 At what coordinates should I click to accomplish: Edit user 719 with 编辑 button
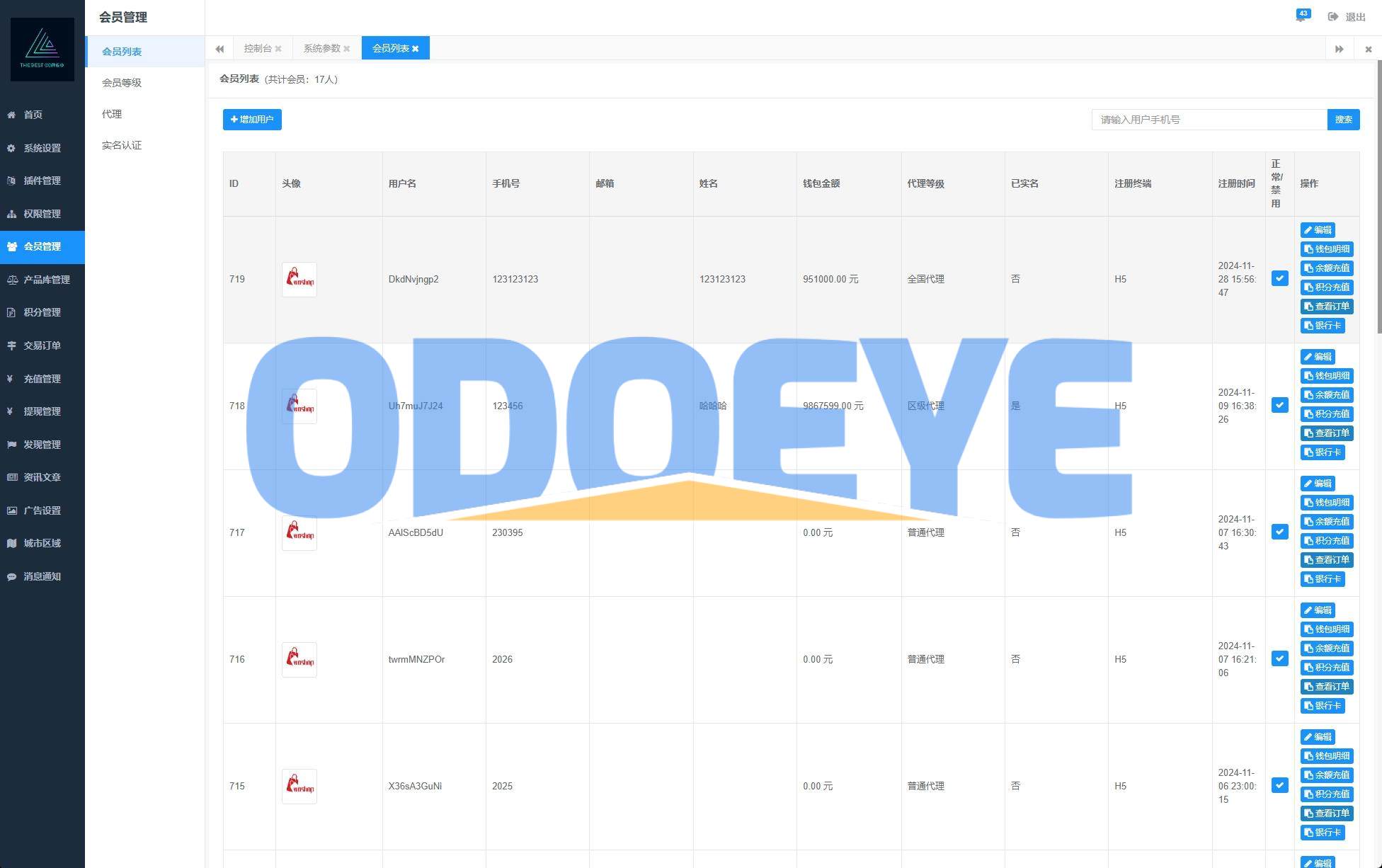[1318, 230]
